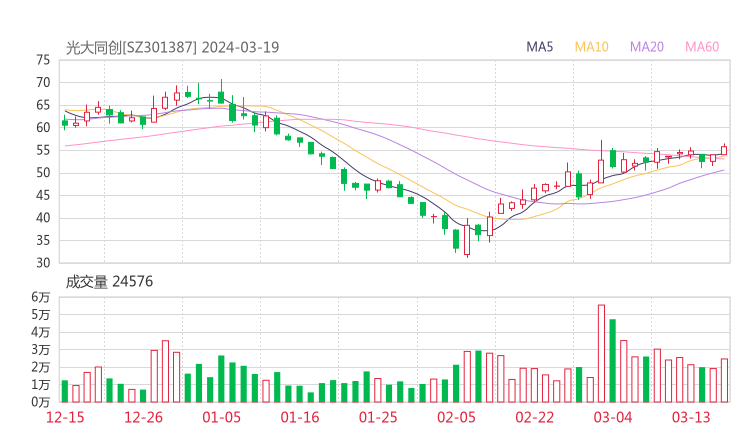The image size is (740, 440).
Task: Click the 03-13 date axis label
Action: click(x=691, y=417)
